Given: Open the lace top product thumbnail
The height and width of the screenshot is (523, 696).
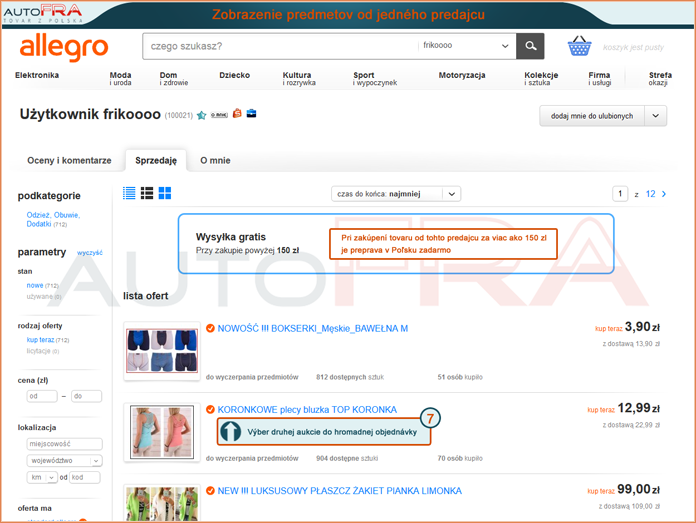Looking at the screenshot, I should pos(162,432).
